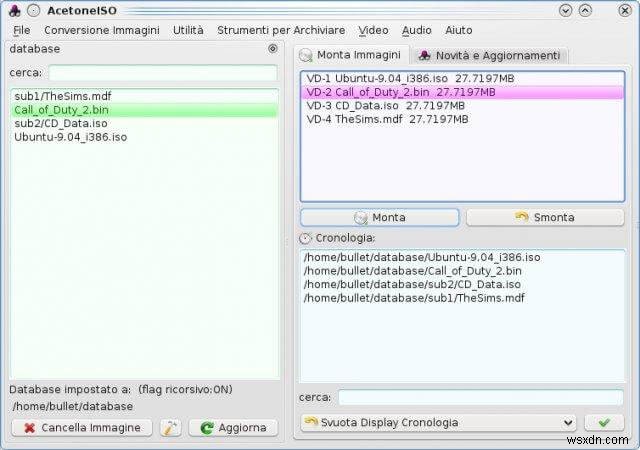Viewport: 640px width, 450px height.
Task: Click the Monta button
Action: pyautogui.click(x=380, y=217)
